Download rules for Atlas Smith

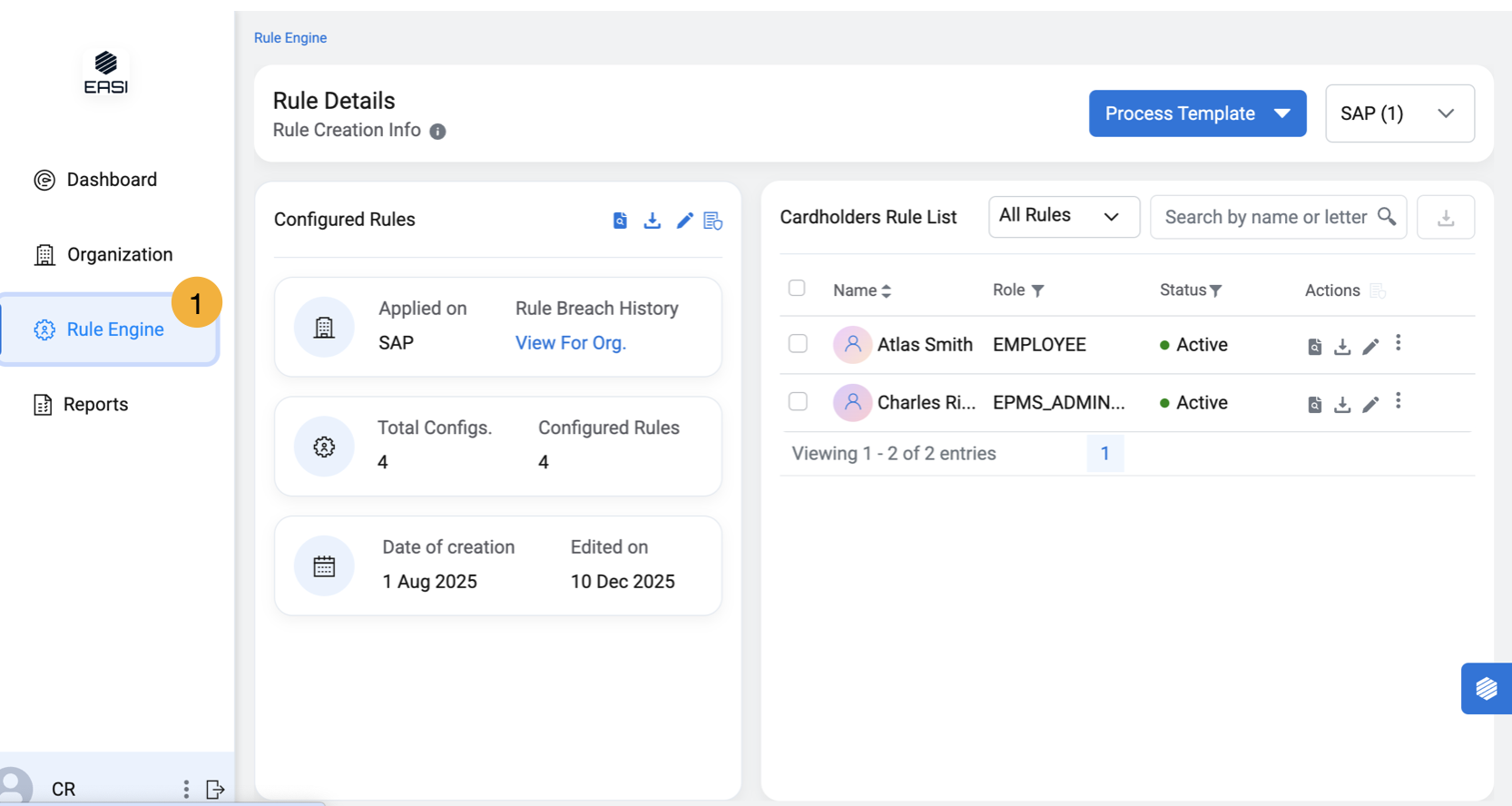click(x=1341, y=346)
